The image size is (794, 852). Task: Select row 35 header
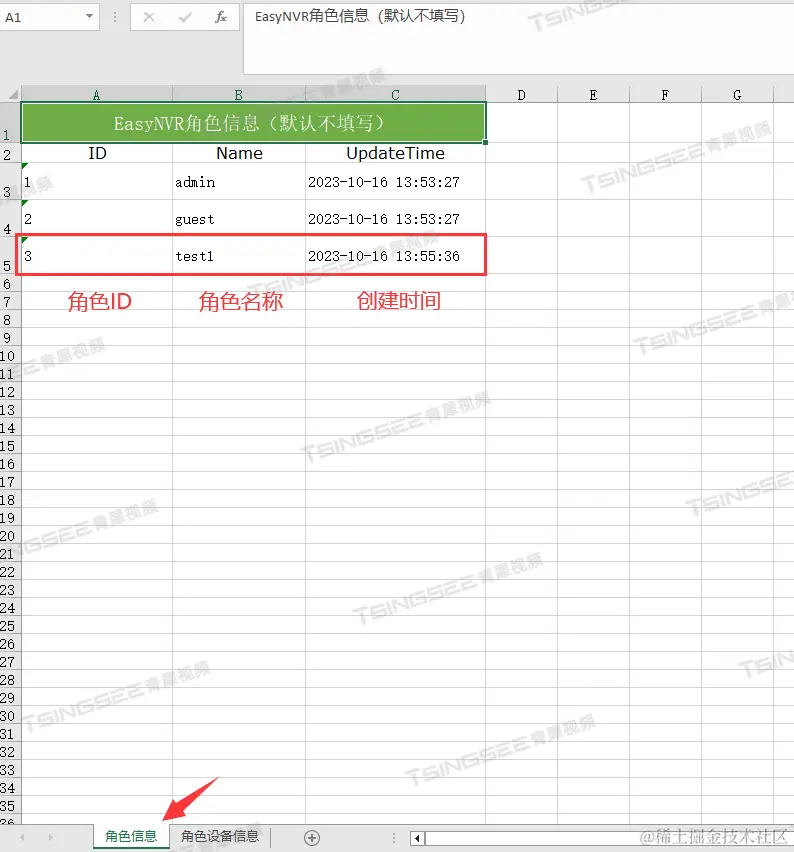10,805
